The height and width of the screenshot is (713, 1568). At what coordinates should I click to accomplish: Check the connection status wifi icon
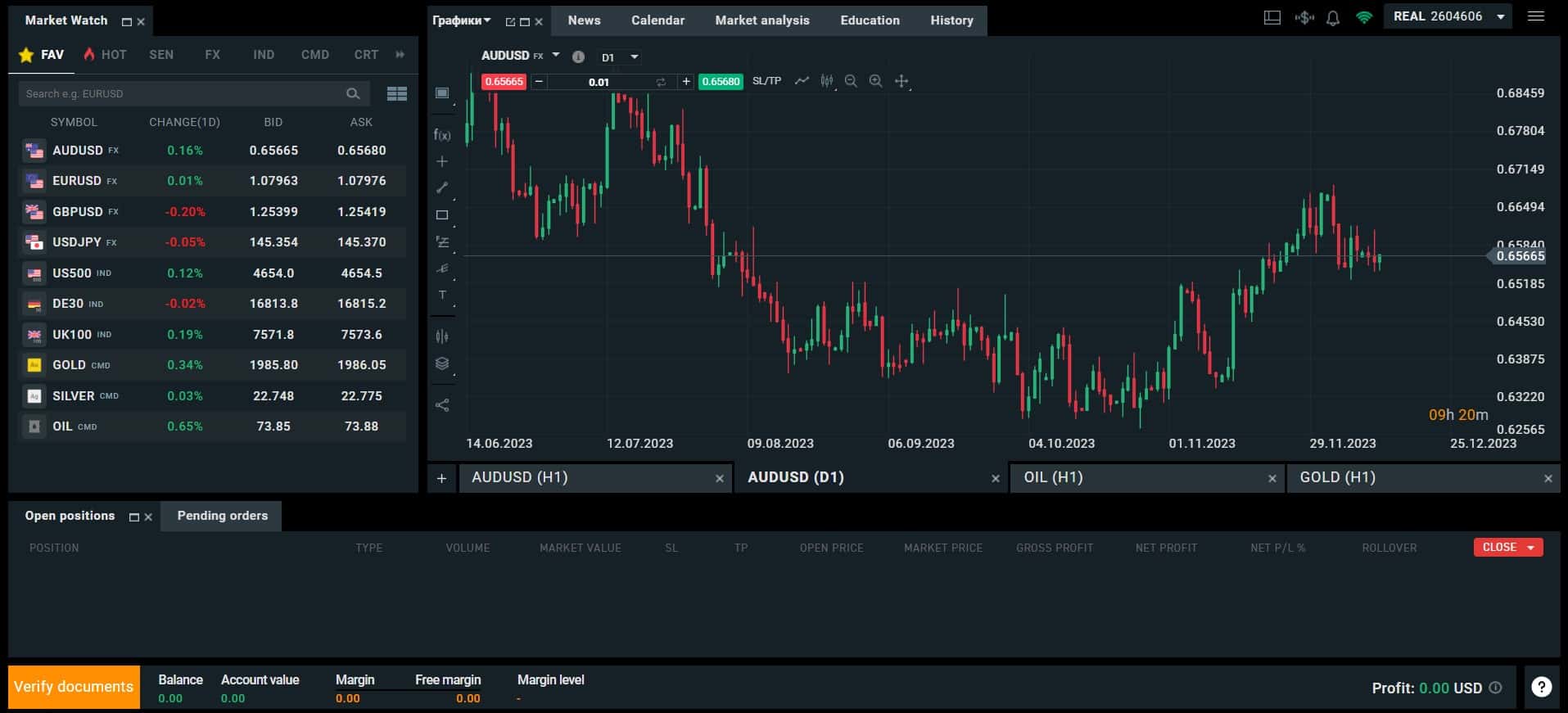1364,17
